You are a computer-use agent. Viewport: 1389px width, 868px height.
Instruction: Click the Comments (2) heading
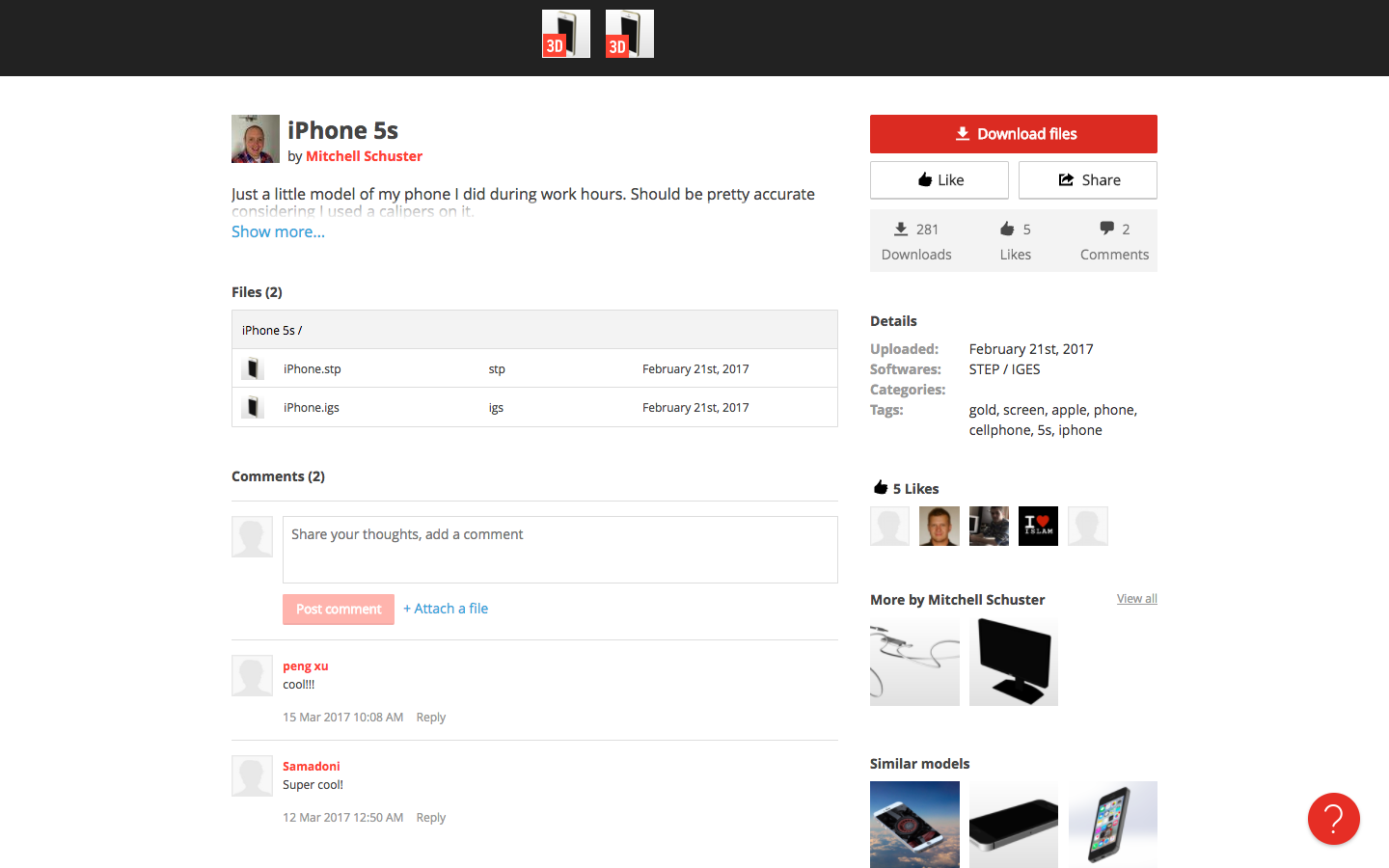[278, 476]
